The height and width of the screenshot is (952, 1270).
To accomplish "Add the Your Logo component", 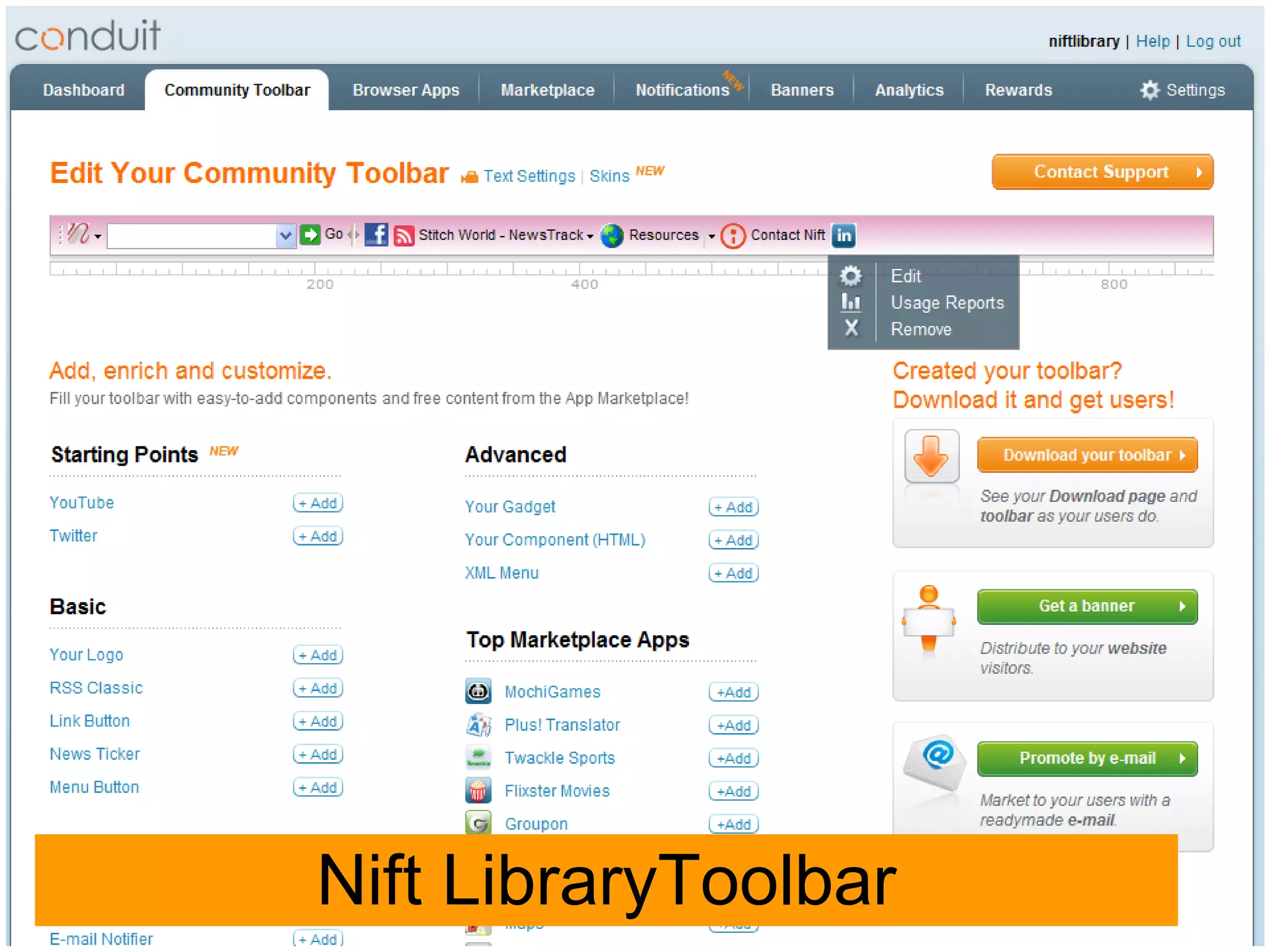I will [x=318, y=655].
